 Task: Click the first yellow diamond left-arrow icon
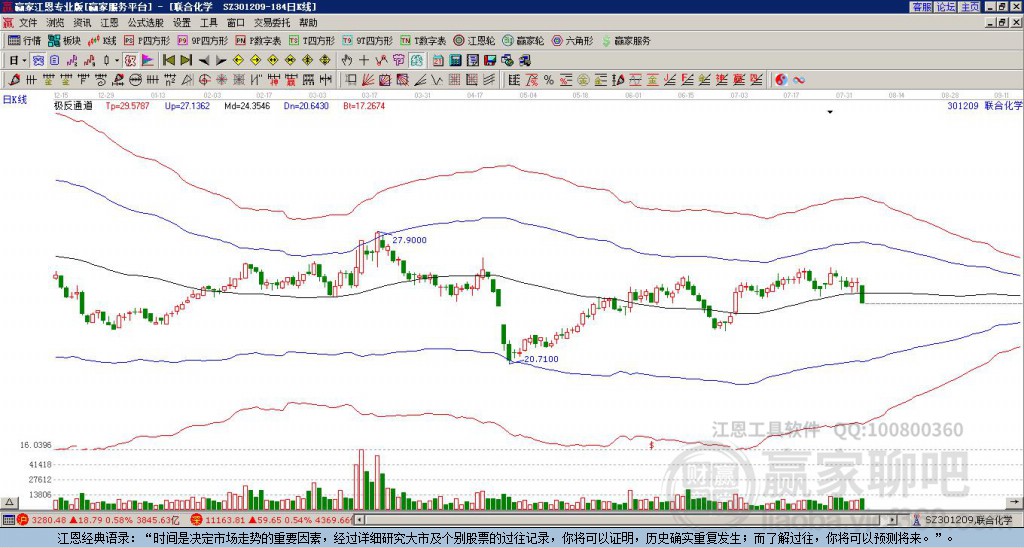[x=238, y=61]
